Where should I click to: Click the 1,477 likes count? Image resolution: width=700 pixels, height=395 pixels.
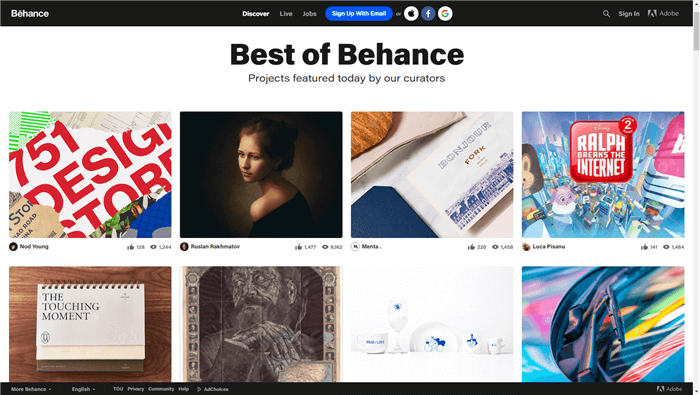[x=310, y=247]
